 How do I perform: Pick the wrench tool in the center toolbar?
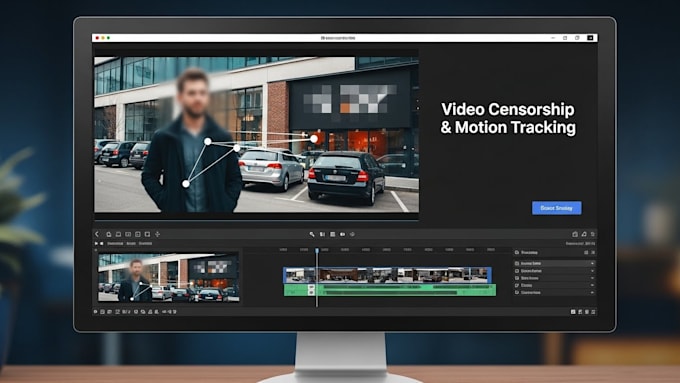(312, 234)
